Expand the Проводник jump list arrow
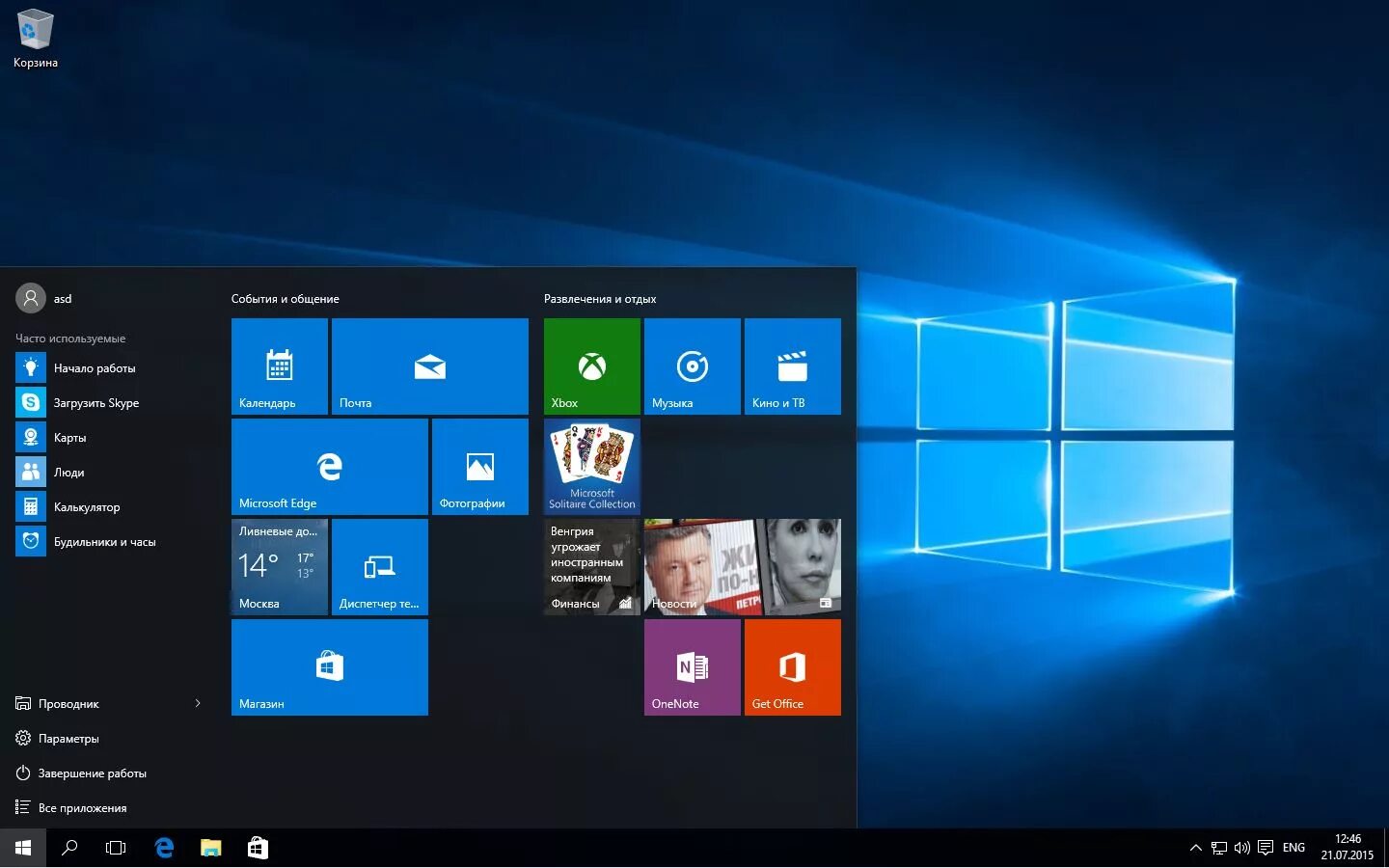Viewport: 1389px width, 868px height. pos(198,703)
